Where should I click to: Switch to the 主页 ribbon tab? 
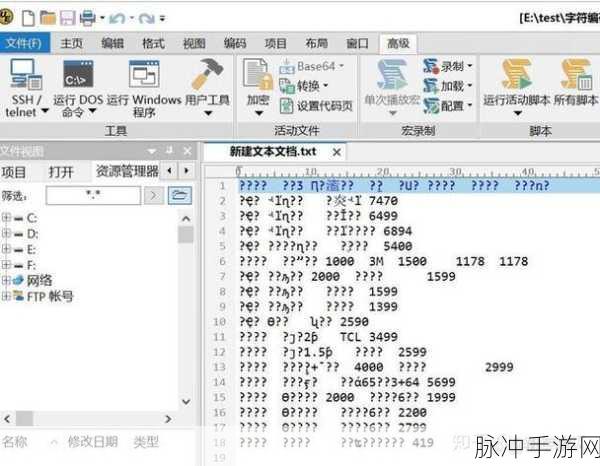(72, 43)
